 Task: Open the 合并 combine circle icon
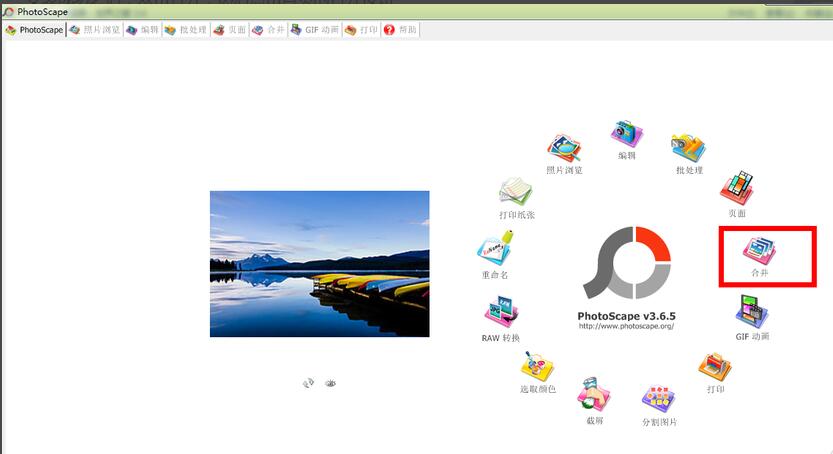point(760,250)
